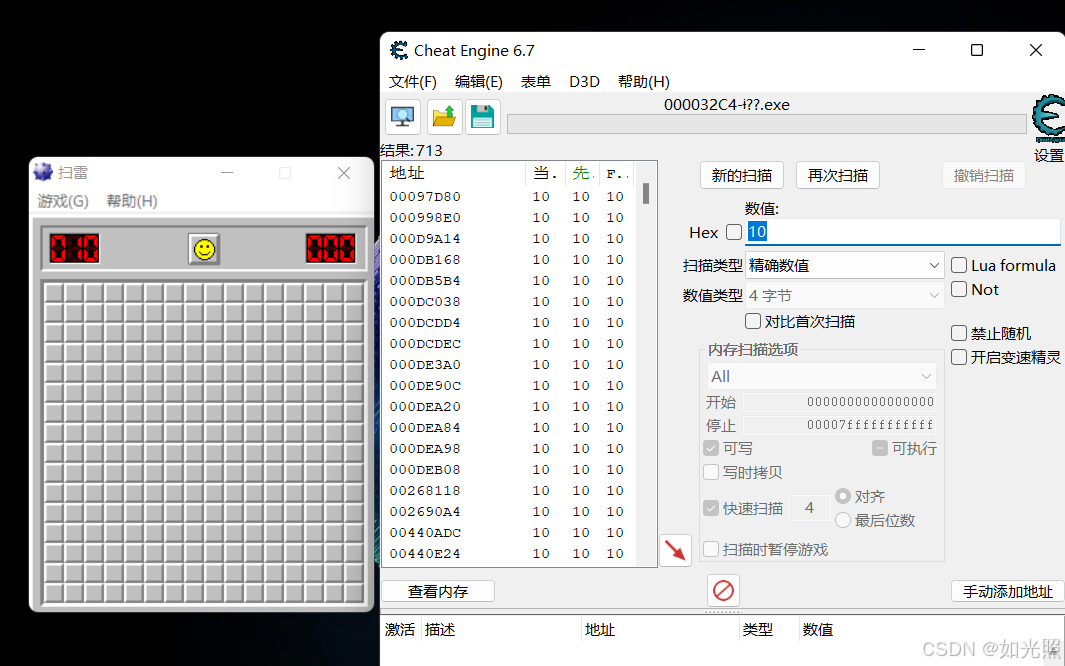
Task: Click the Minesweeper mine icon in title bar
Action: [43, 172]
